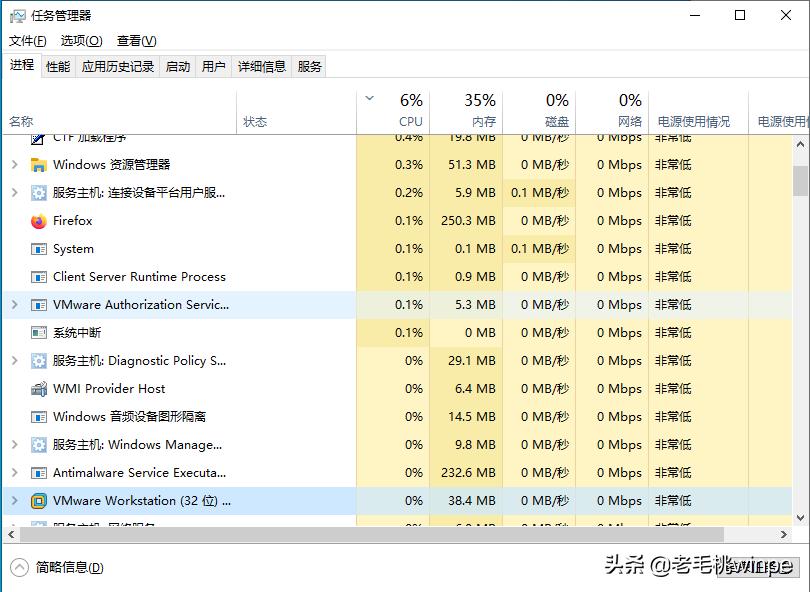Open the 应用历史记录 tab
The image size is (810, 592).
pos(119,66)
